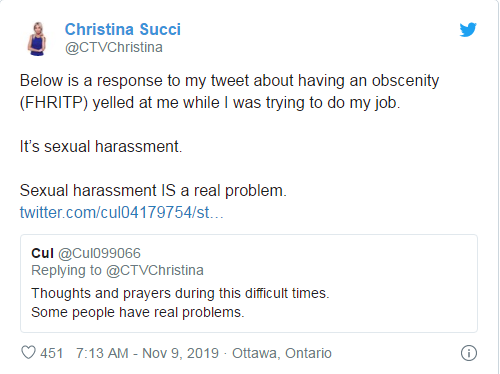Click the 'It's sexual harassment.' sentence

(x=101, y=147)
